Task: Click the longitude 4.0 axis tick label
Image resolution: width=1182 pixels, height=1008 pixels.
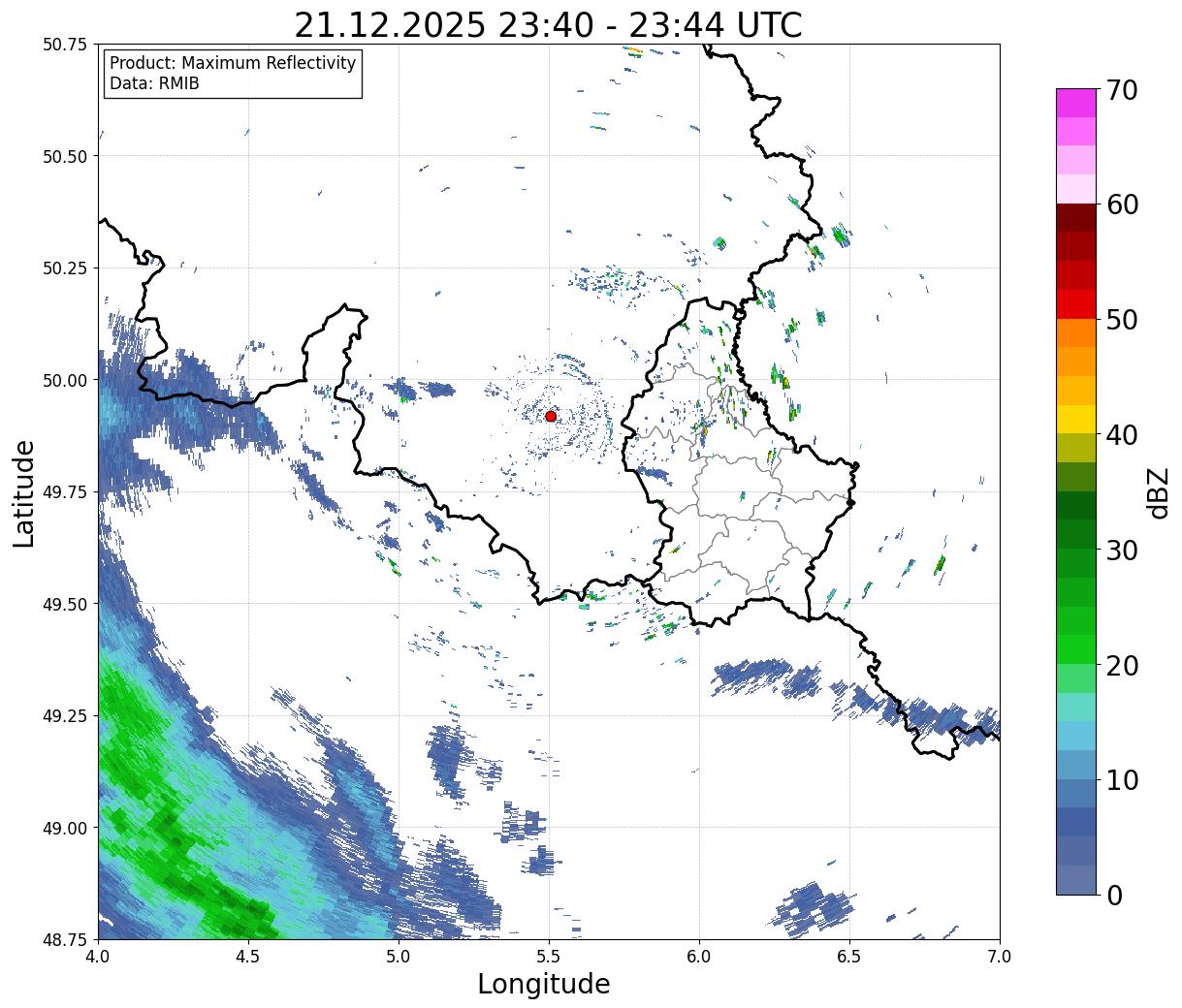Action: 98,957
